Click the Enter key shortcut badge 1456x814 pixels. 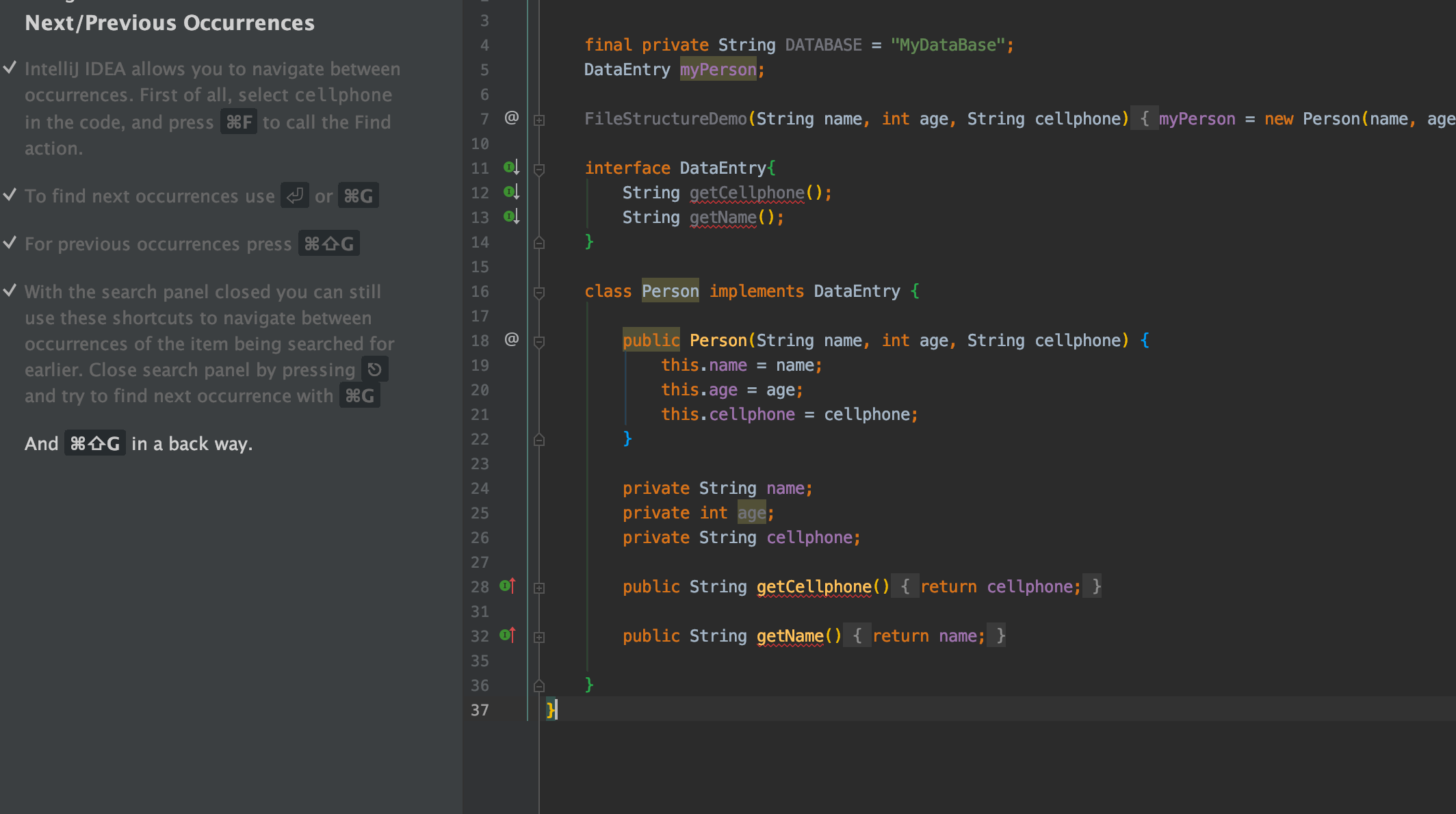[x=295, y=196]
